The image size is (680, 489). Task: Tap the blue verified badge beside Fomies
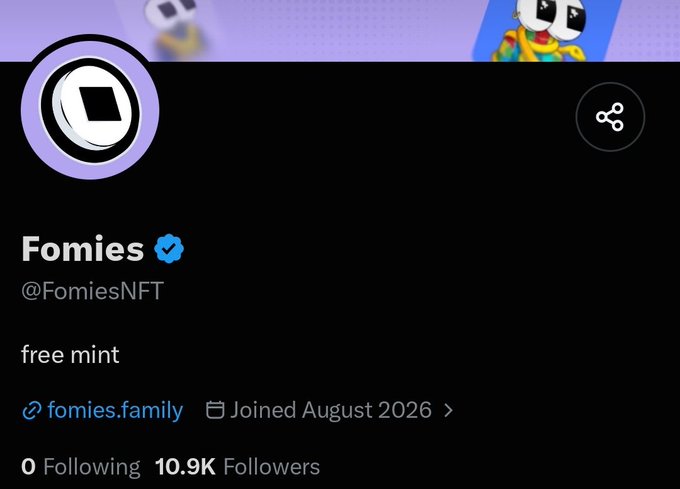coord(169,248)
